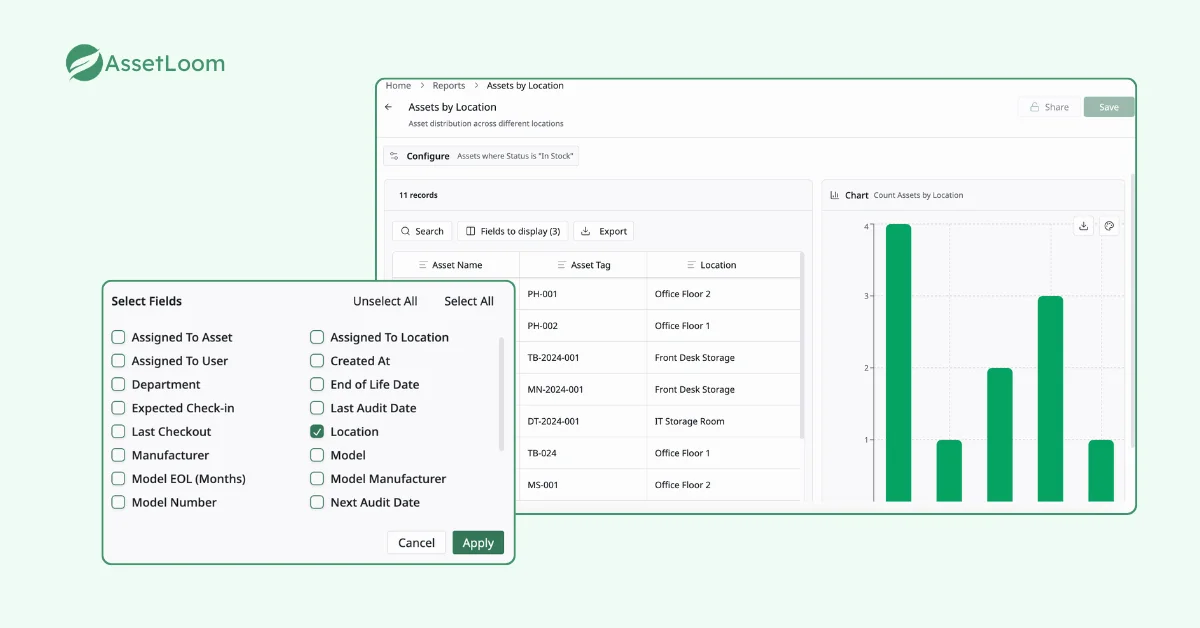Image resolution: width=1200 pixels, height=628 pixels.
Task: Check the Expected Check-in checkbox
Action: pyautogui.click(x=118, y=408)
